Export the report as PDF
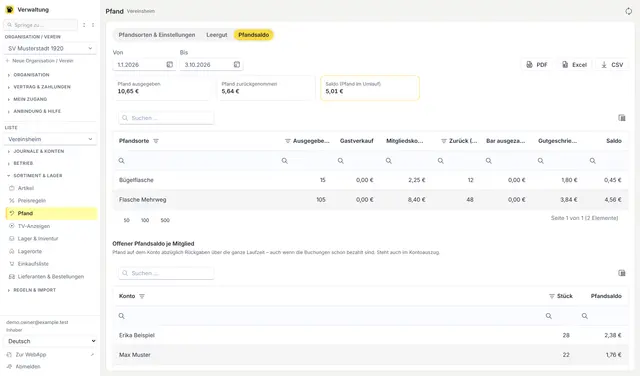The height and width of the screenshot is (376, 640). click(x=536, y=65)
